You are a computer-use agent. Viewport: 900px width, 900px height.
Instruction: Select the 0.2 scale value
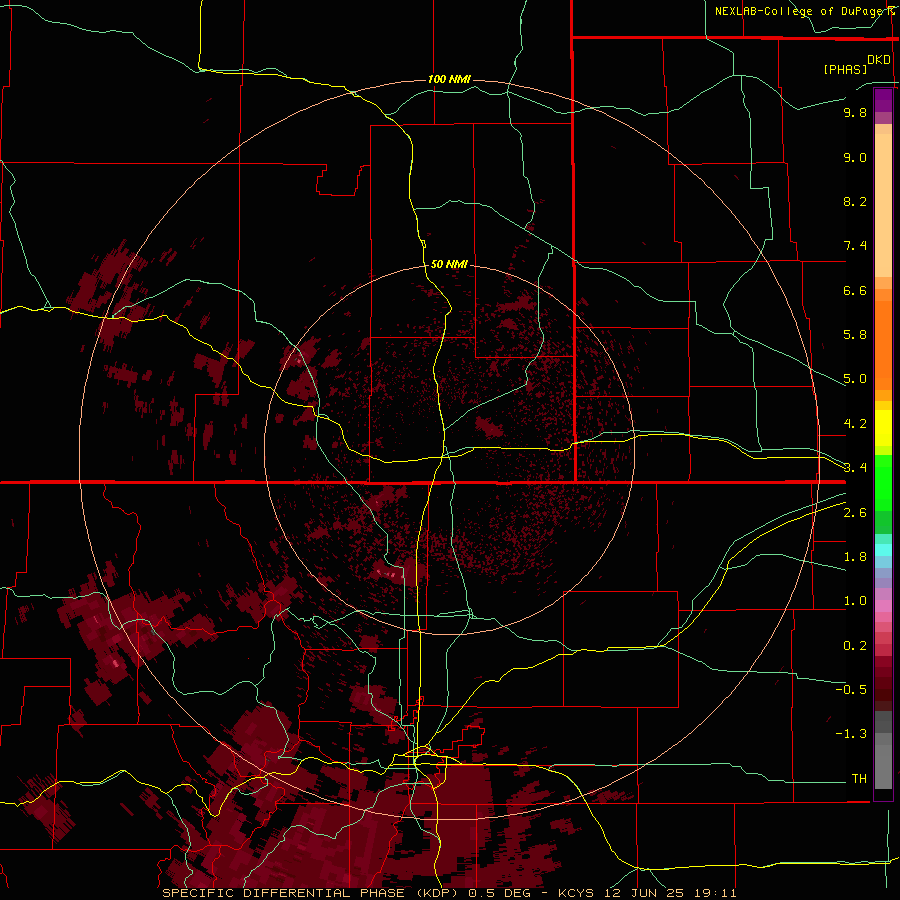pyautogui.click(x=855, y=646)
